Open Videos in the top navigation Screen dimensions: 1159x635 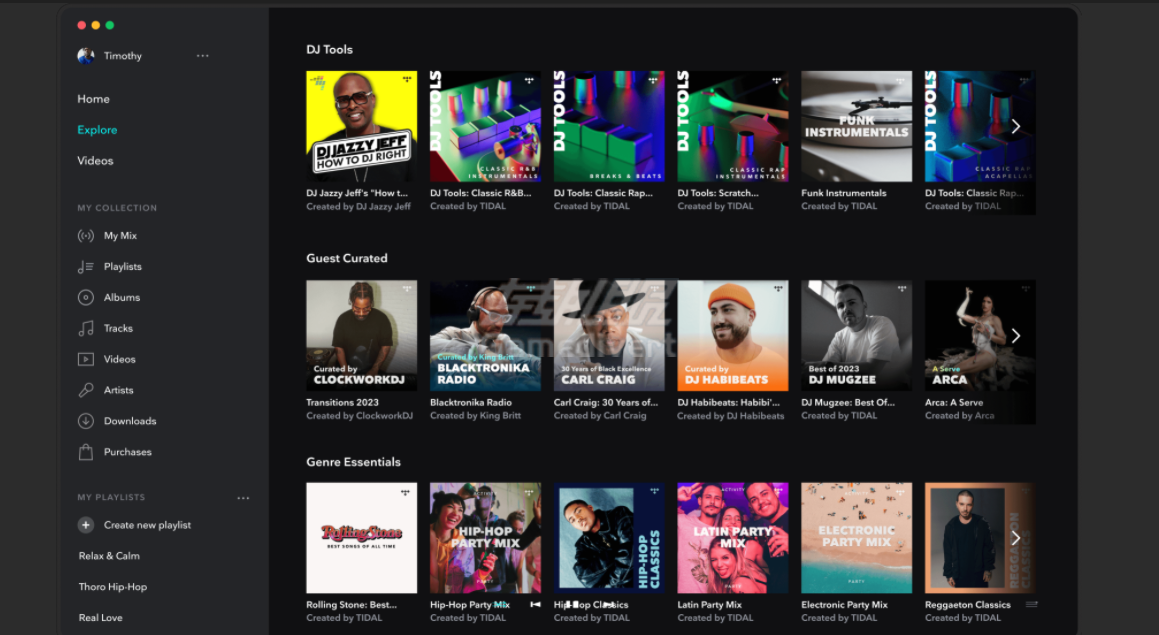point(95,161)
